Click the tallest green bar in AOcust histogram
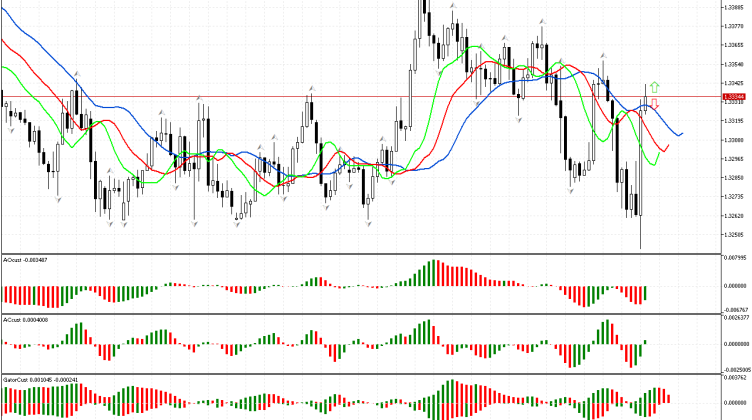752x420 pixels. [x=434, y=273]
